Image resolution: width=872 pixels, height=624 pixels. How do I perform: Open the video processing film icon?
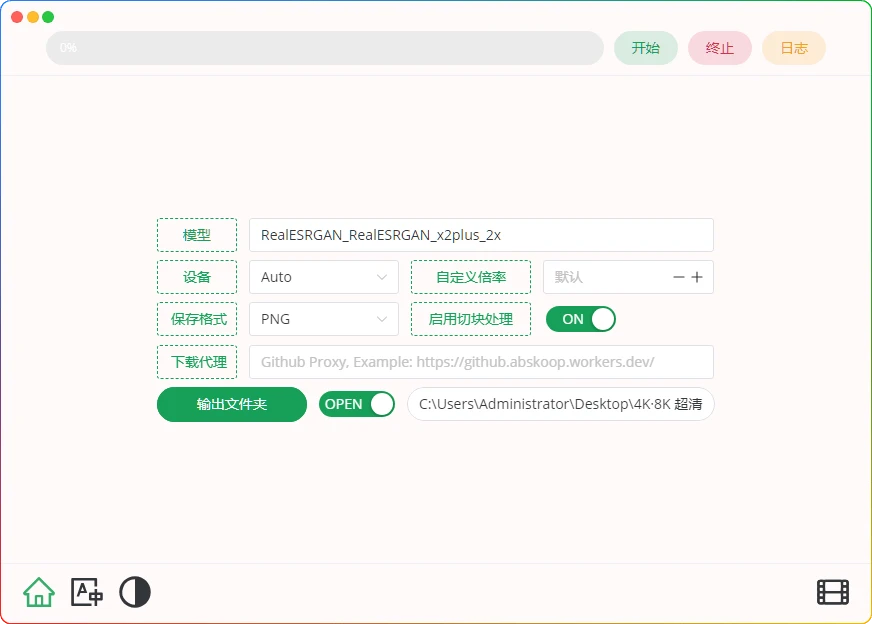click(833, 592)
